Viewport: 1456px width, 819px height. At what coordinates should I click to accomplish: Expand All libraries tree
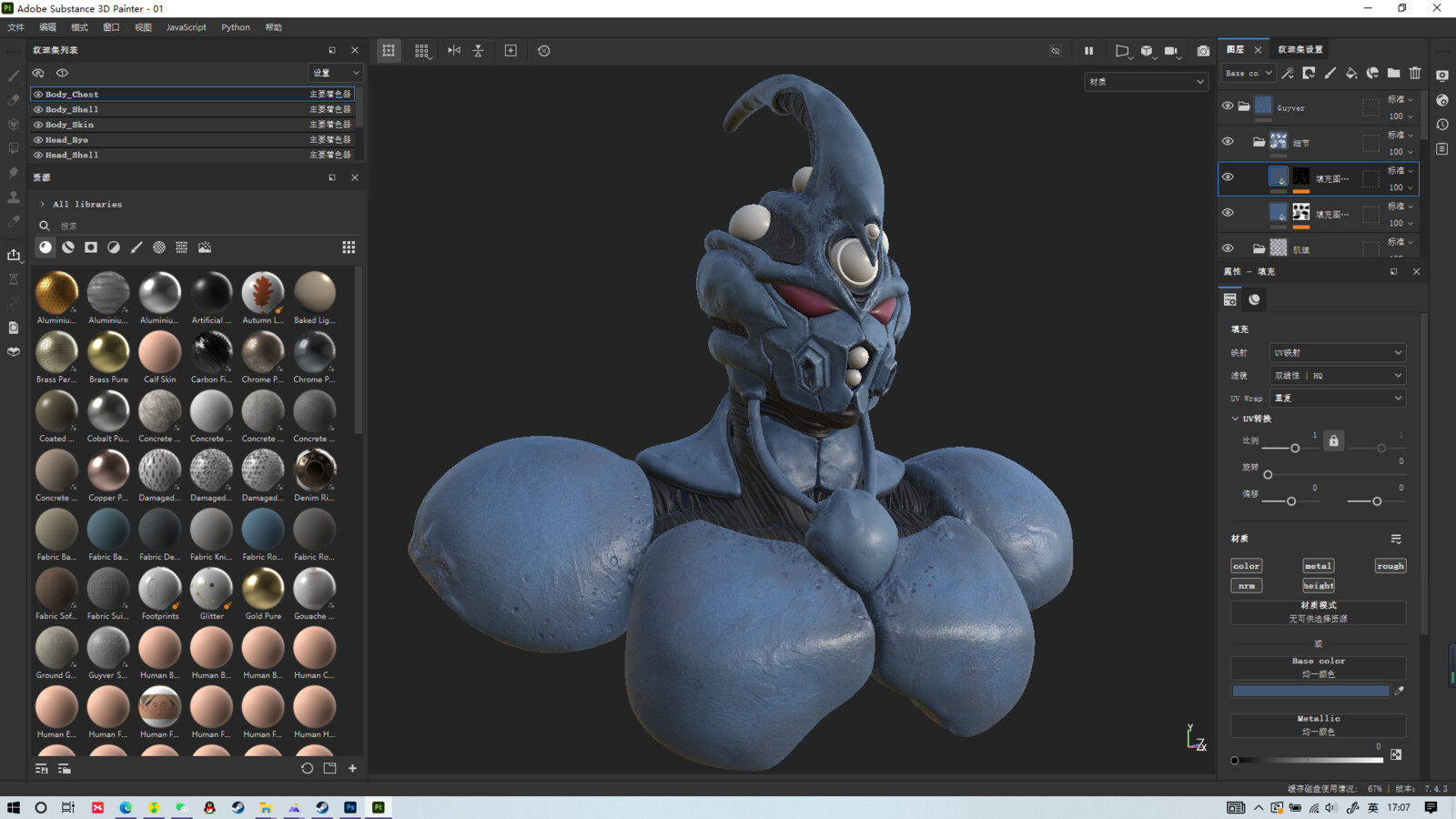coord(42,204)
